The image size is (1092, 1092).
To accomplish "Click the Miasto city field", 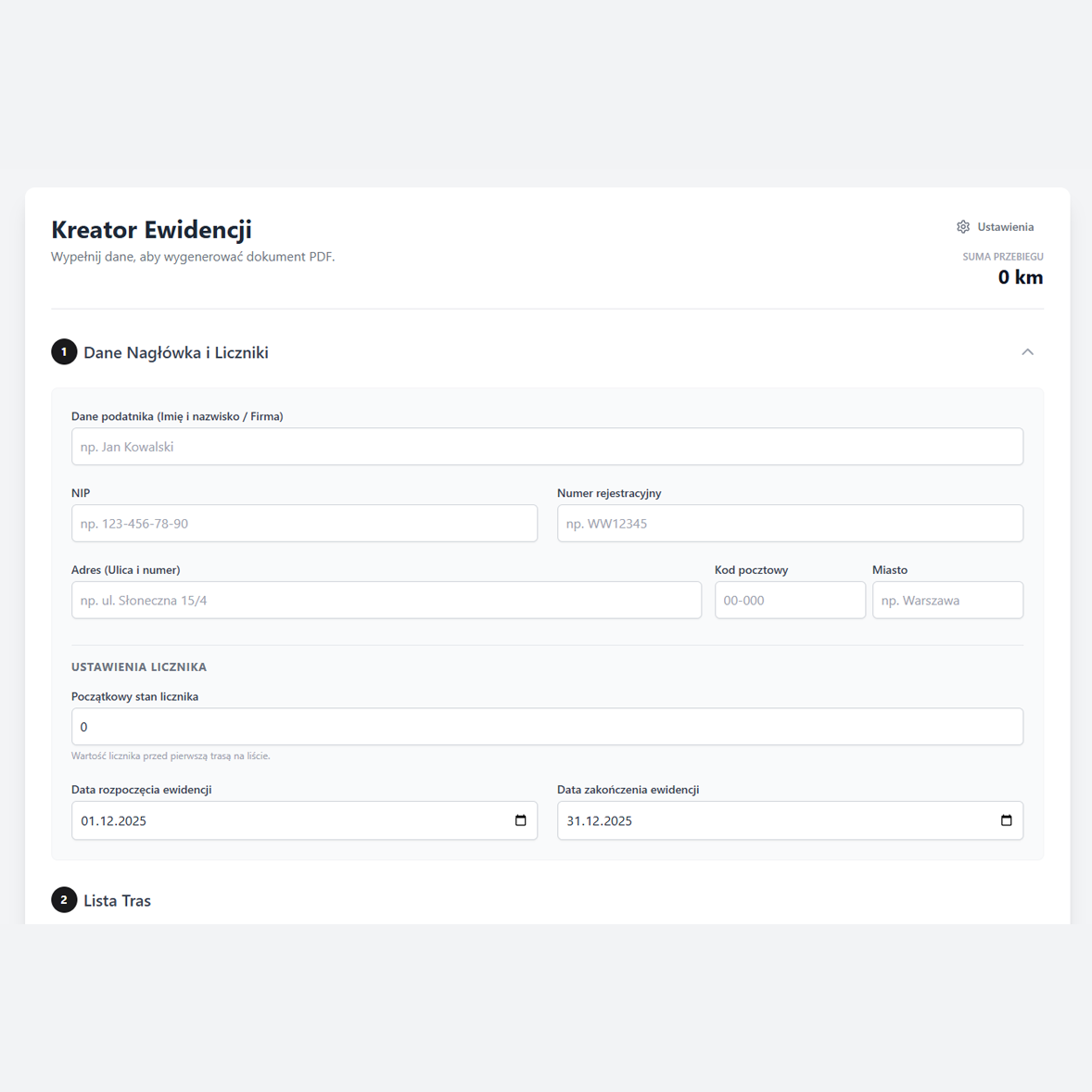I will click(947, 601).
